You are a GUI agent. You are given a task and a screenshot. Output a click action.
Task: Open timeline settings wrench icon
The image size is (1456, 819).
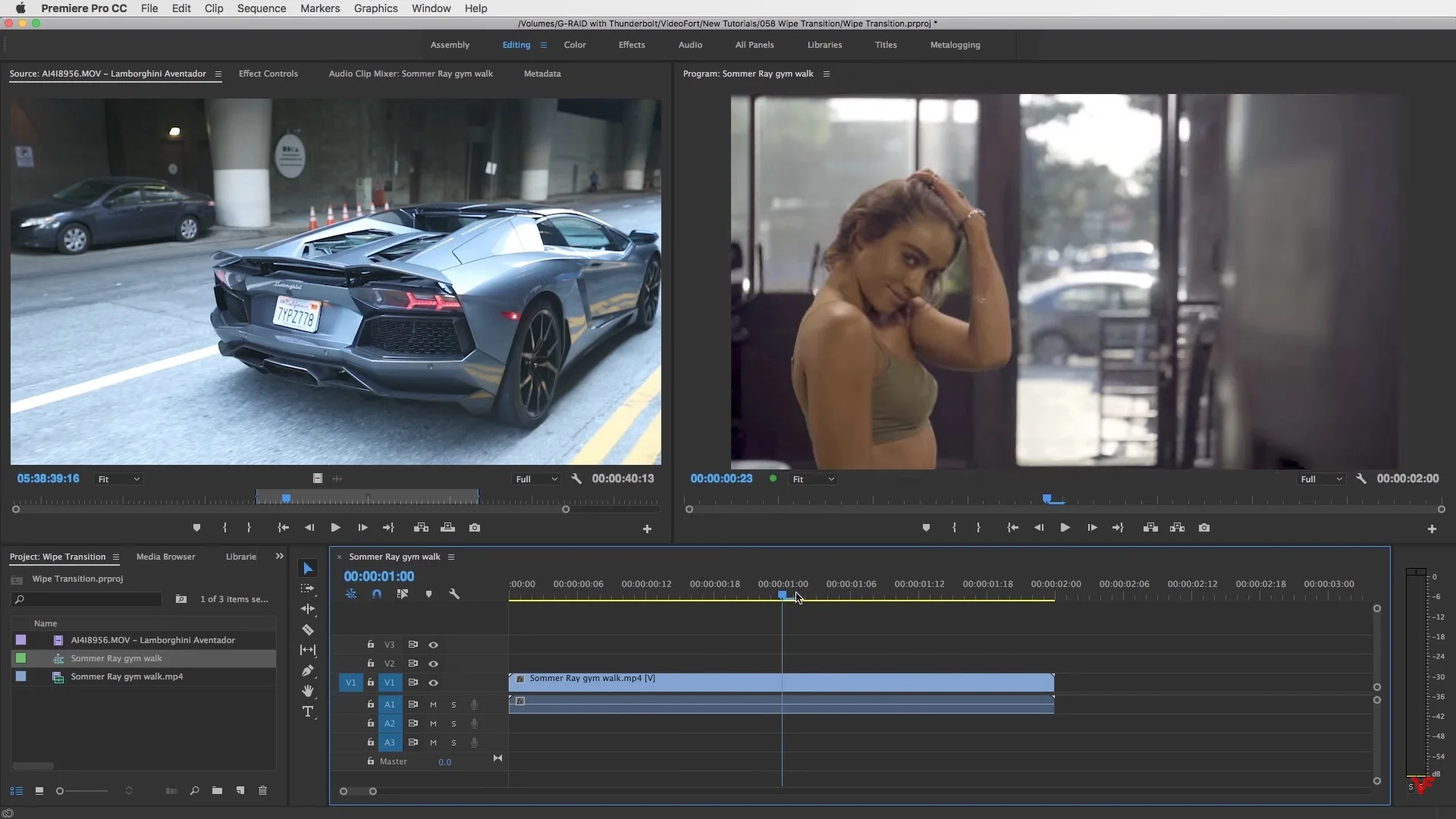454,594
